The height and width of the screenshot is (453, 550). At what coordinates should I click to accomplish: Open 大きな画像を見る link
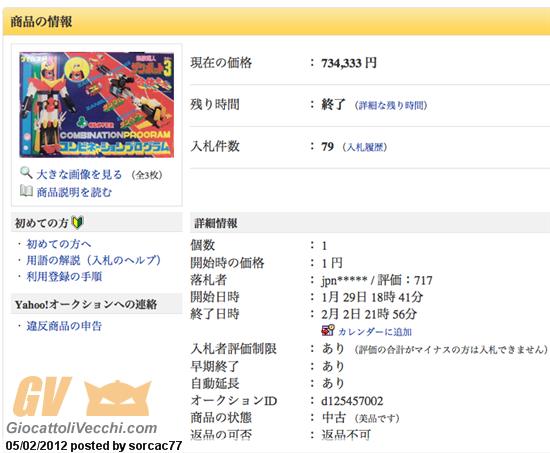click(79, 174)
